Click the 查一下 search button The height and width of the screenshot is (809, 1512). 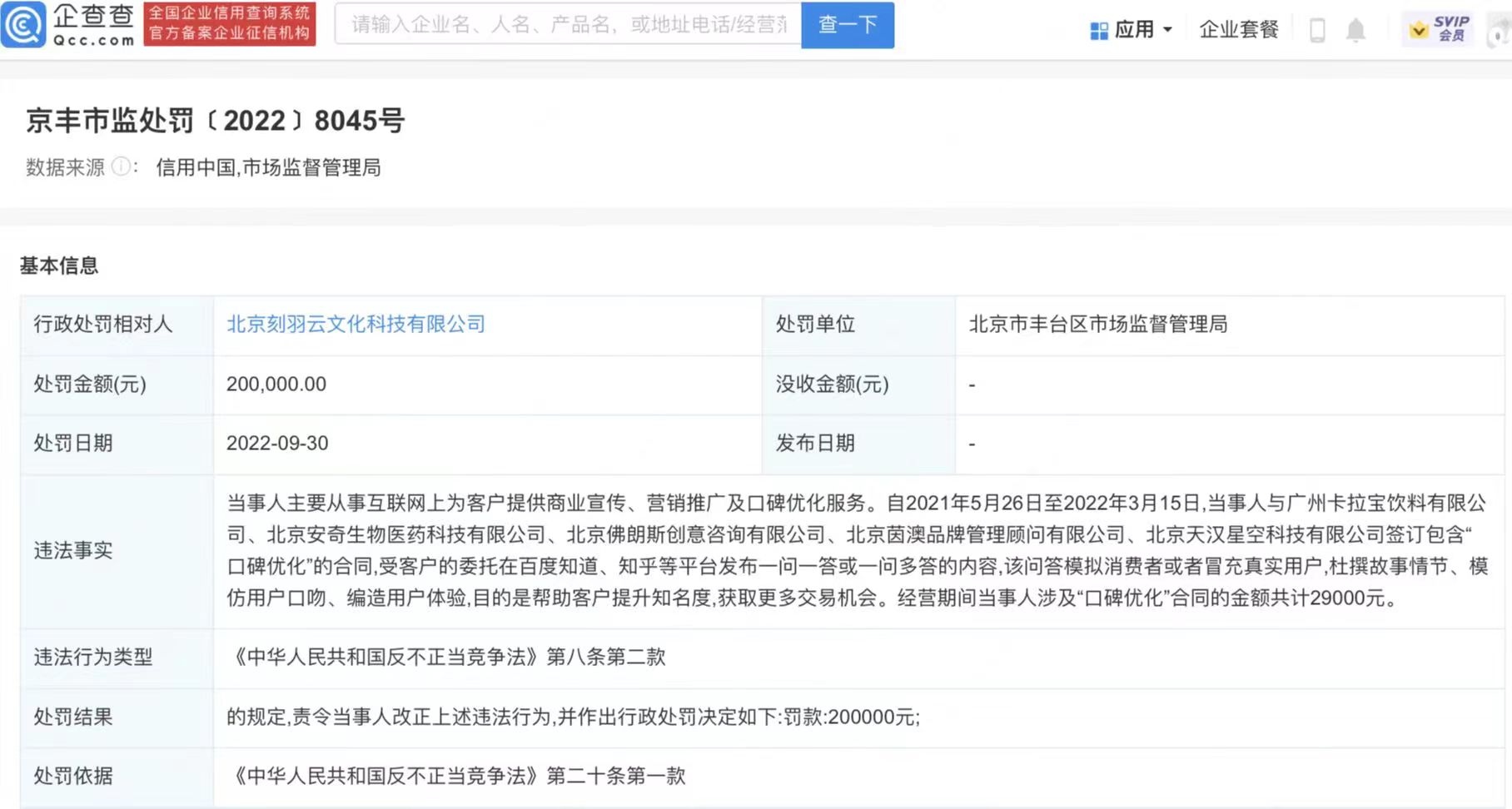(x=848, y=25)
